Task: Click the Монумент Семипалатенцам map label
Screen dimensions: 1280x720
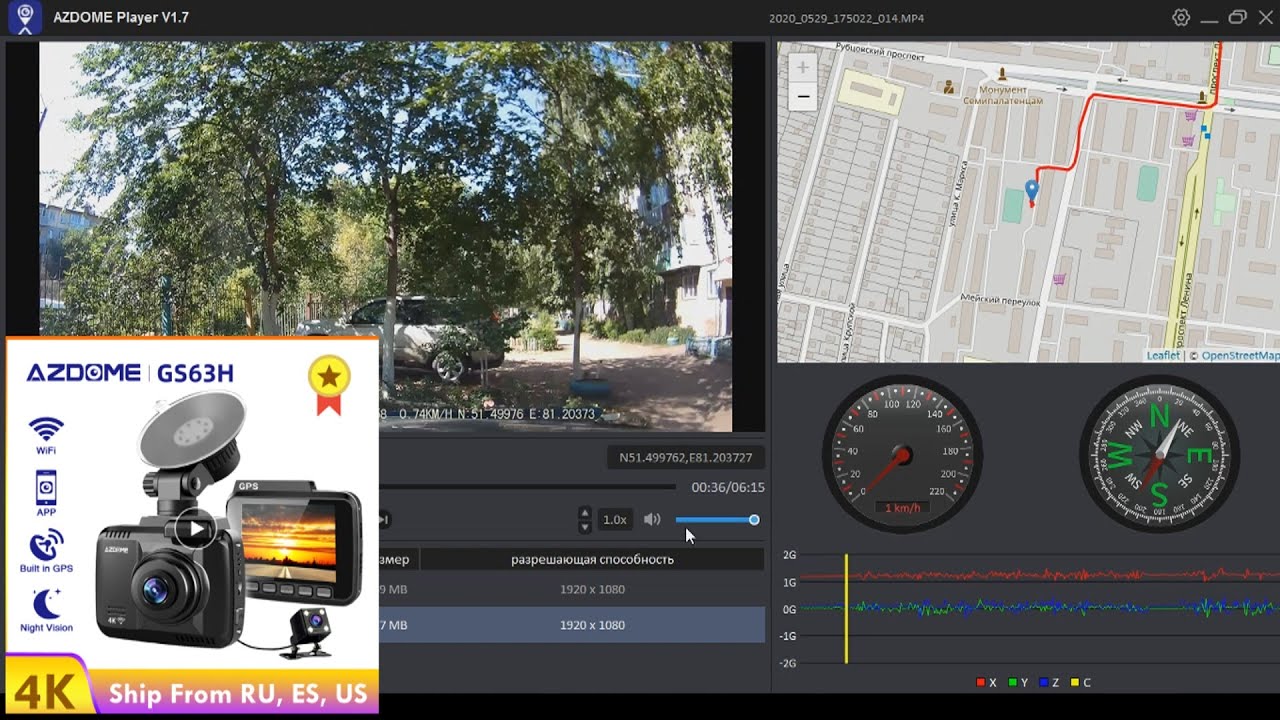Action: (1003, 95)
